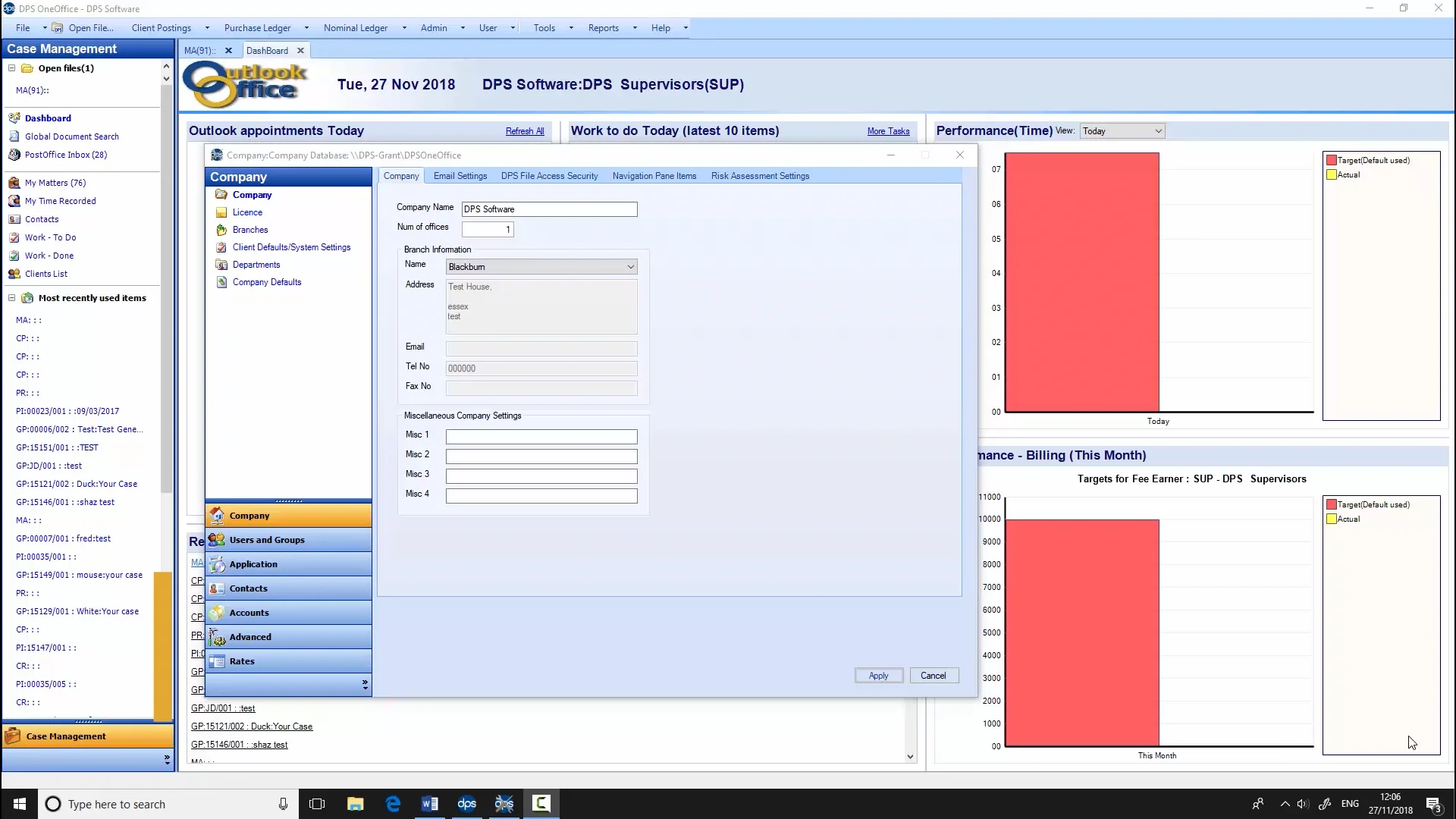This screenshot has height=819, width=1456.
Task: Open the Nominal Ledger menu
Action: [x=356, y=28]
